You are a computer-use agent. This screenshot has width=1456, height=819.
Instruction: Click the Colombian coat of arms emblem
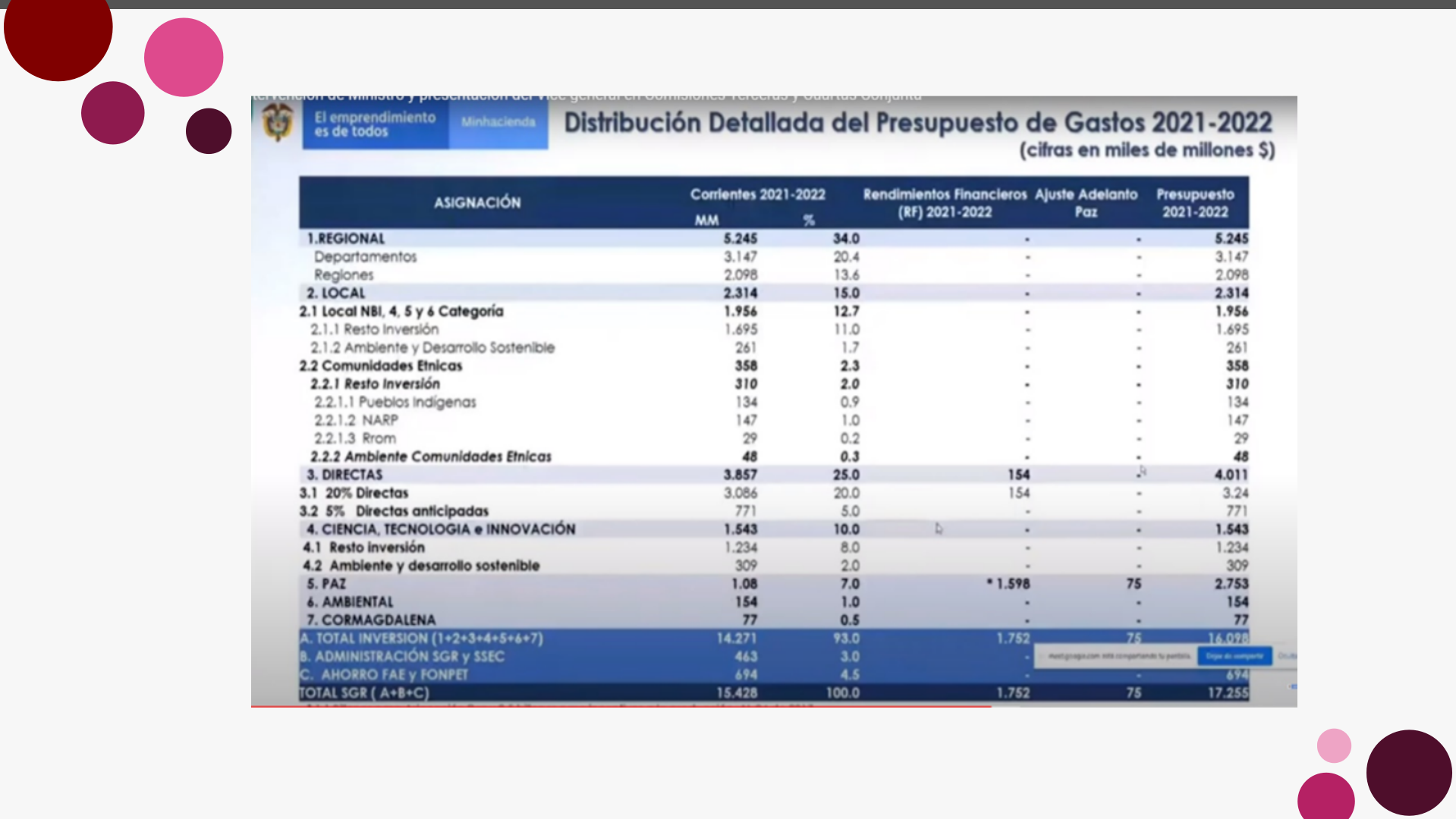pos(277,122)
